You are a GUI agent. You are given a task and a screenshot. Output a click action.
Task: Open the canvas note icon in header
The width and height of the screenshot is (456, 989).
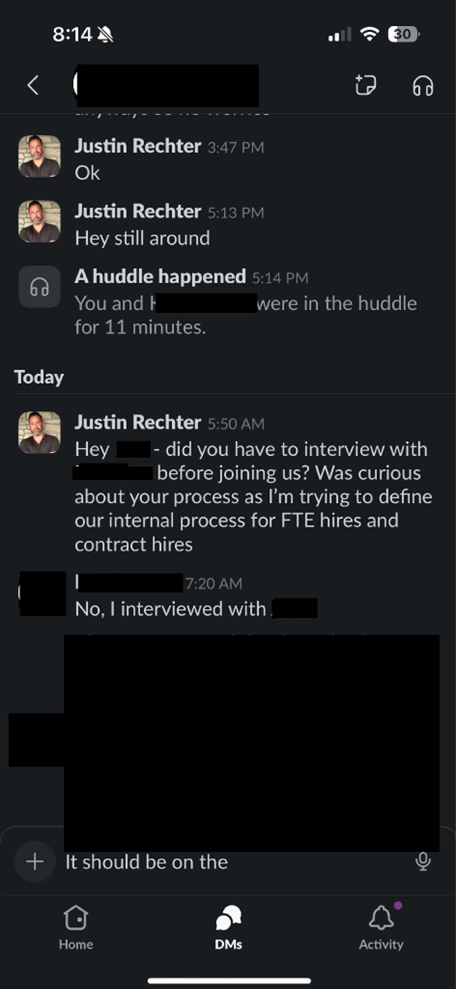point(366,85)
